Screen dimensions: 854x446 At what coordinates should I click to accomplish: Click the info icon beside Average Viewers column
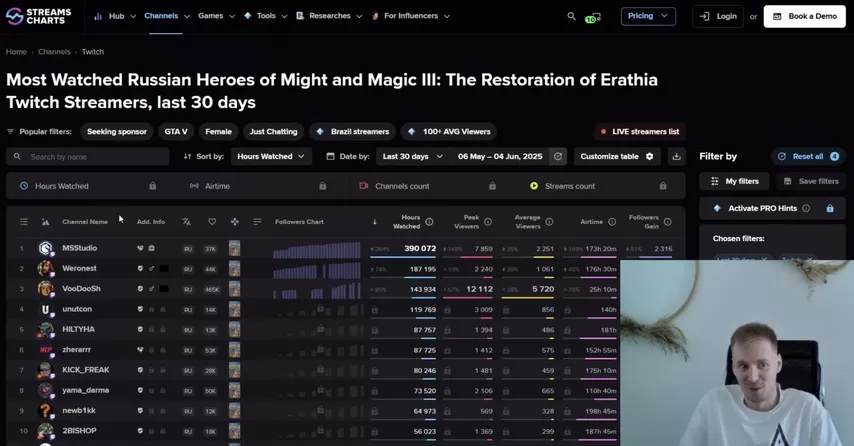[549, 222]
